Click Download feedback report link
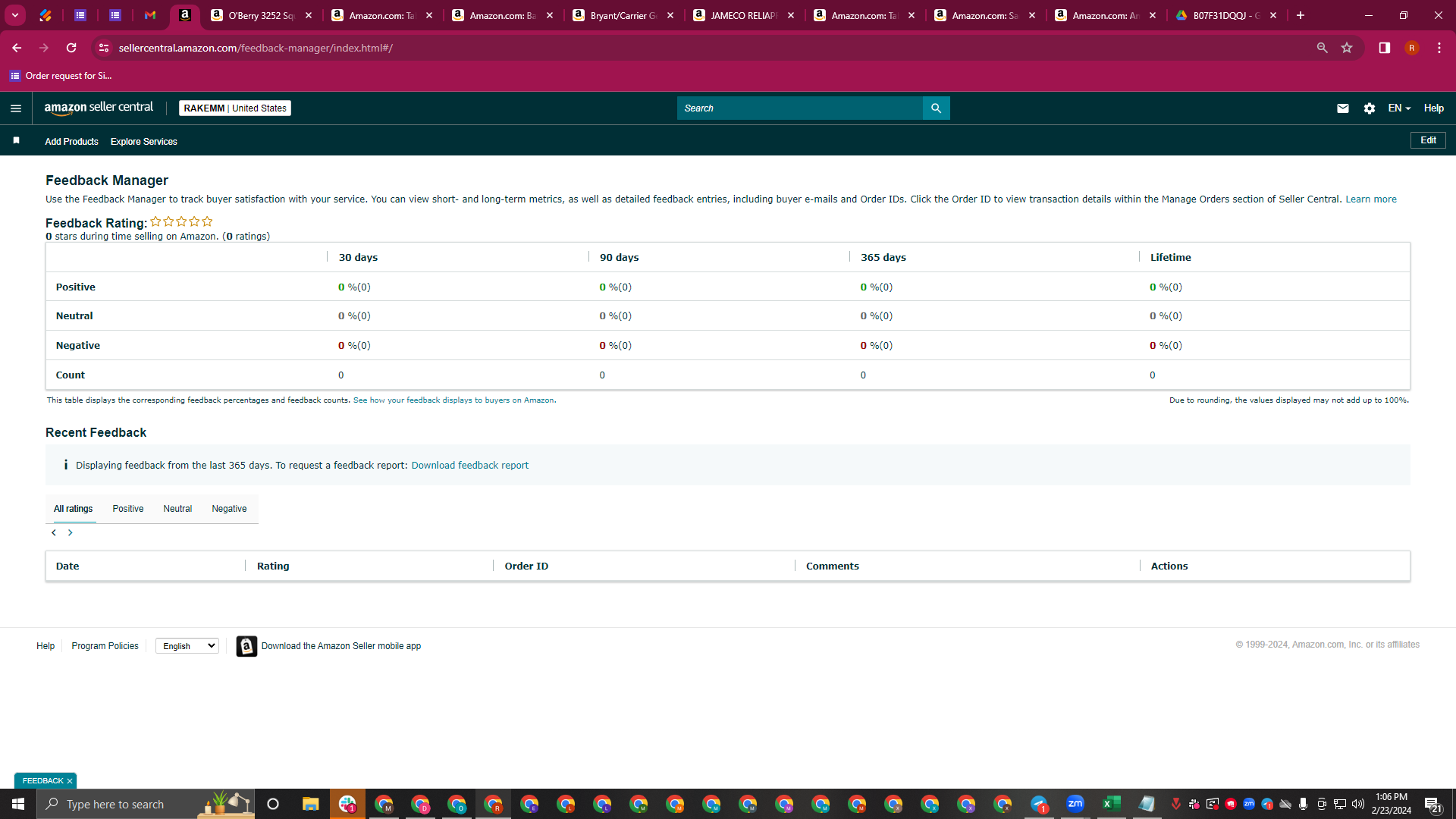 tap(469, 466)
